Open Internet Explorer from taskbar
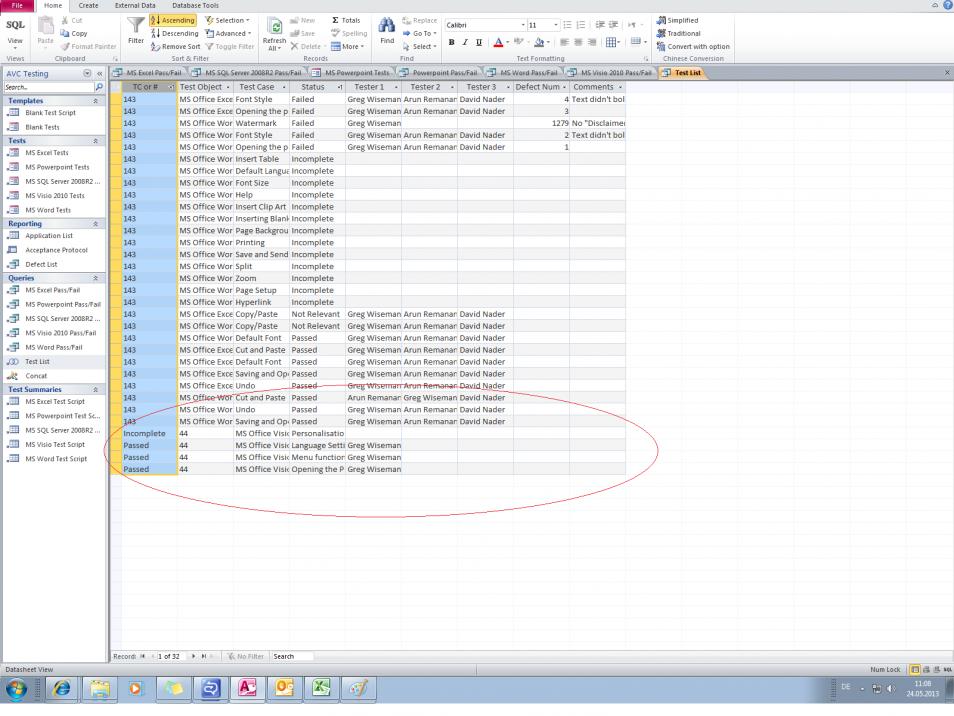 (x=61, y=689)
